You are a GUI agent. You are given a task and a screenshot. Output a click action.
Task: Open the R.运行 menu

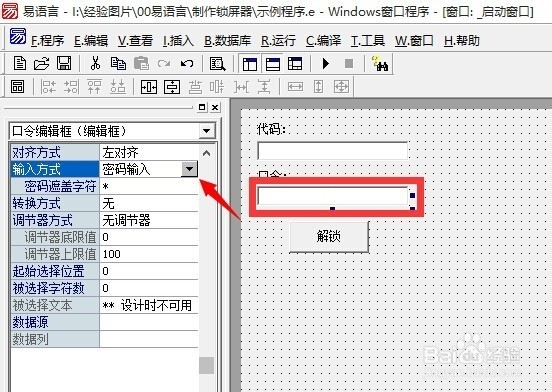tap(278, 41)
